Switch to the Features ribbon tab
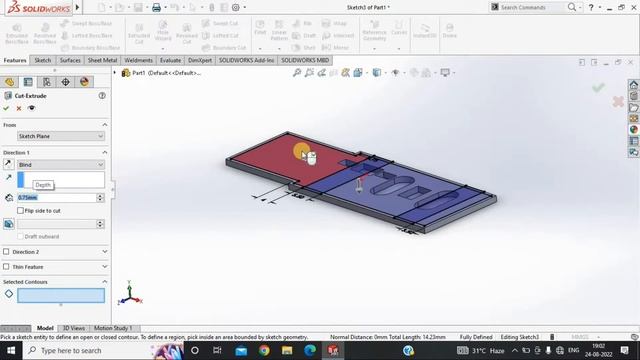Viewport: 640px width, 360px height. click(15, 60)
